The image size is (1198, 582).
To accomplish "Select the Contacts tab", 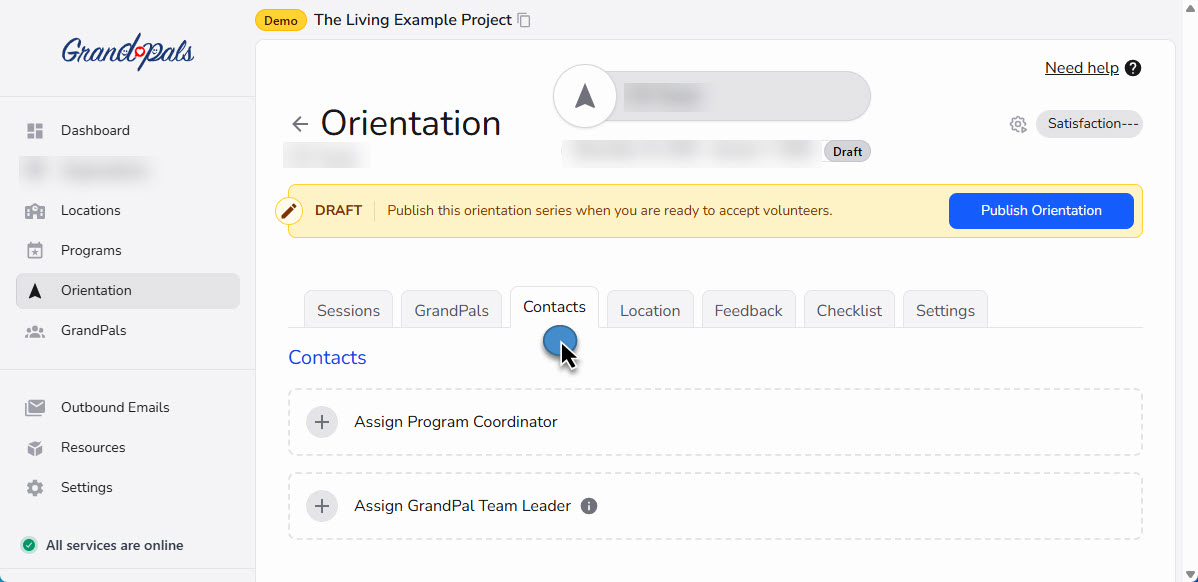I will click(554, 307).
